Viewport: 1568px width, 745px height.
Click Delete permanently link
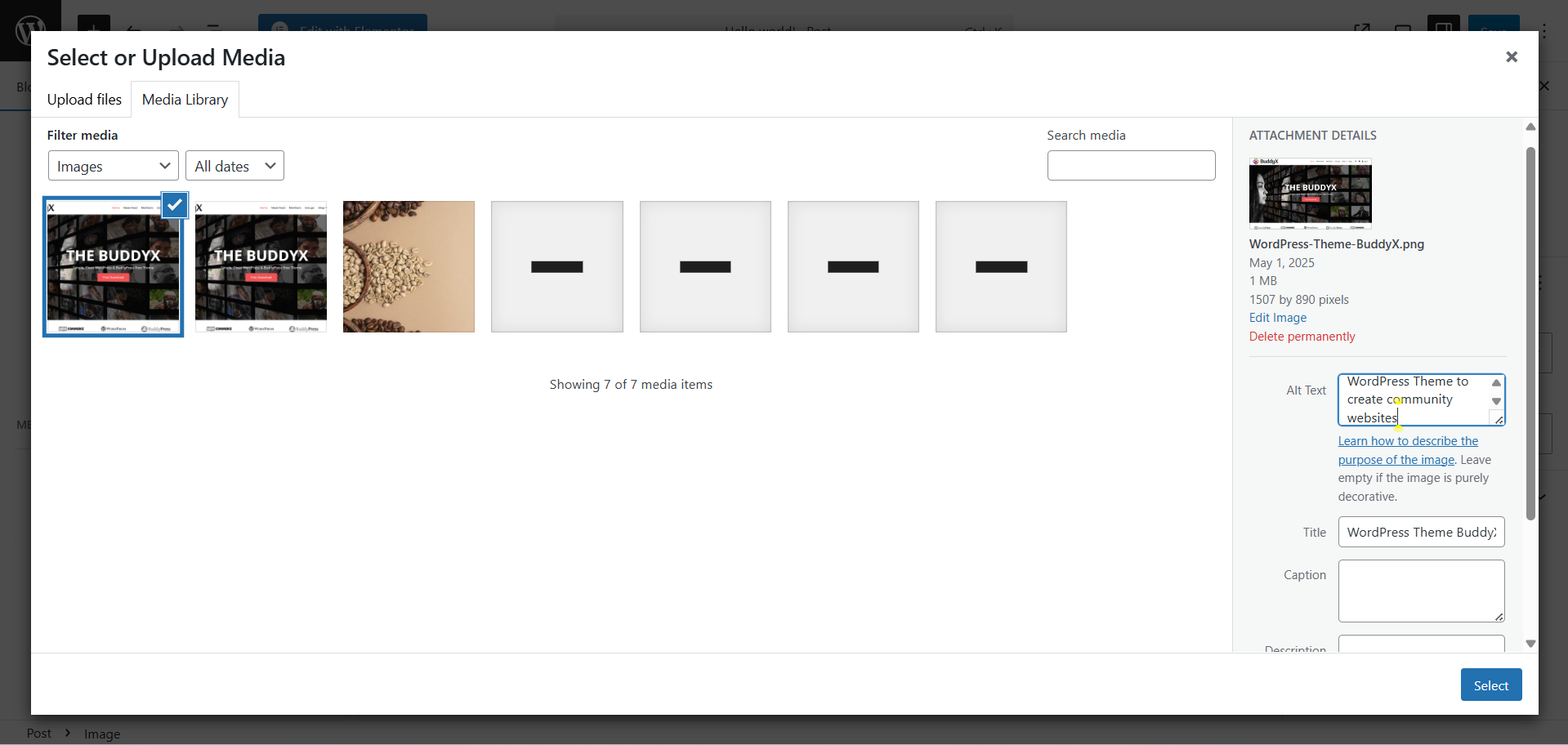1302,337
